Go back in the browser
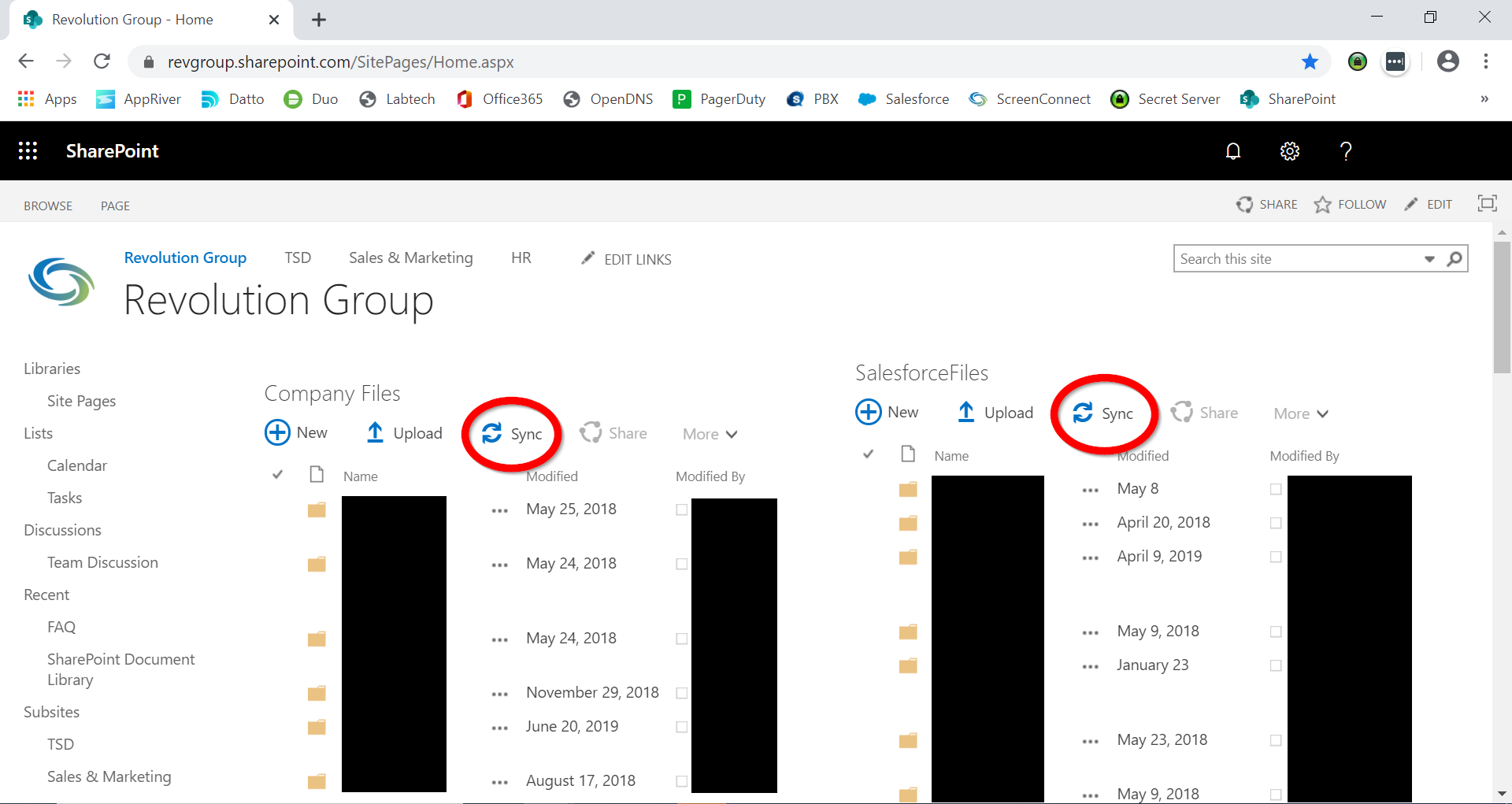Image resolution: width=1512 pixels, height=804 pixels. 26,61
